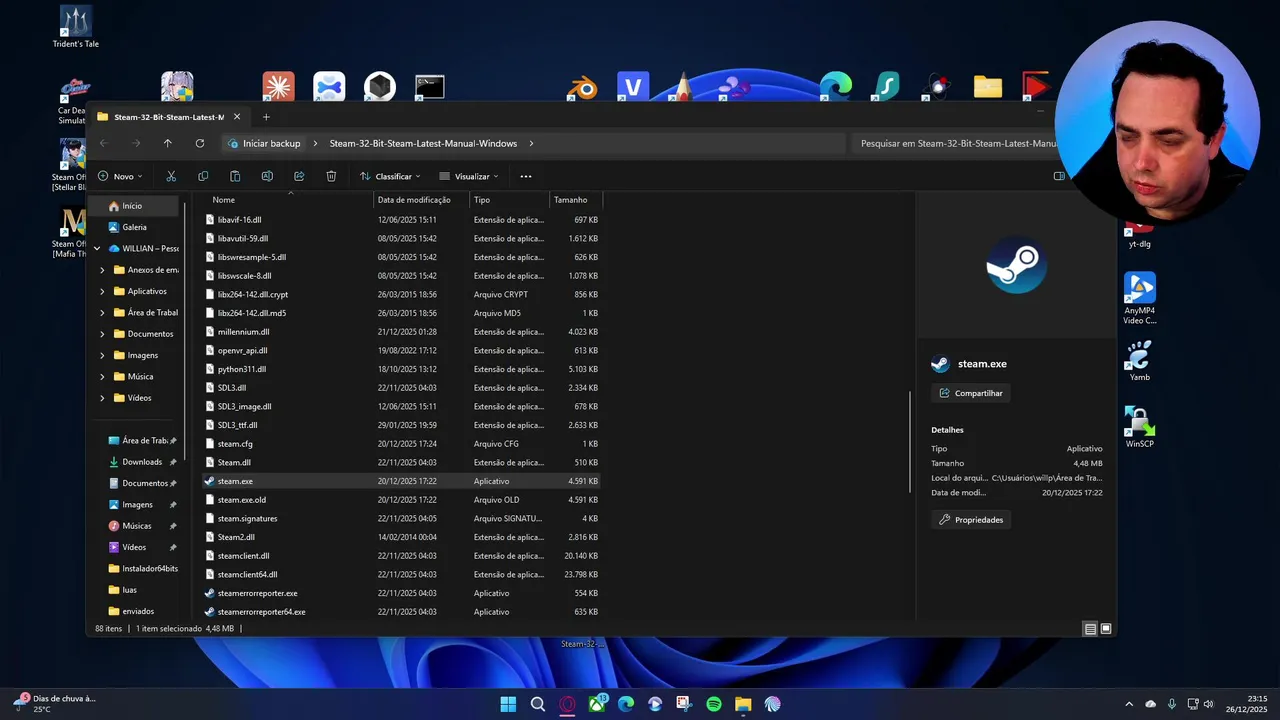Viewport: 1280px width, 720px height.
Task: Expand breadcrumb chevron after Iniciar backup
Action: tap(315, 143)
